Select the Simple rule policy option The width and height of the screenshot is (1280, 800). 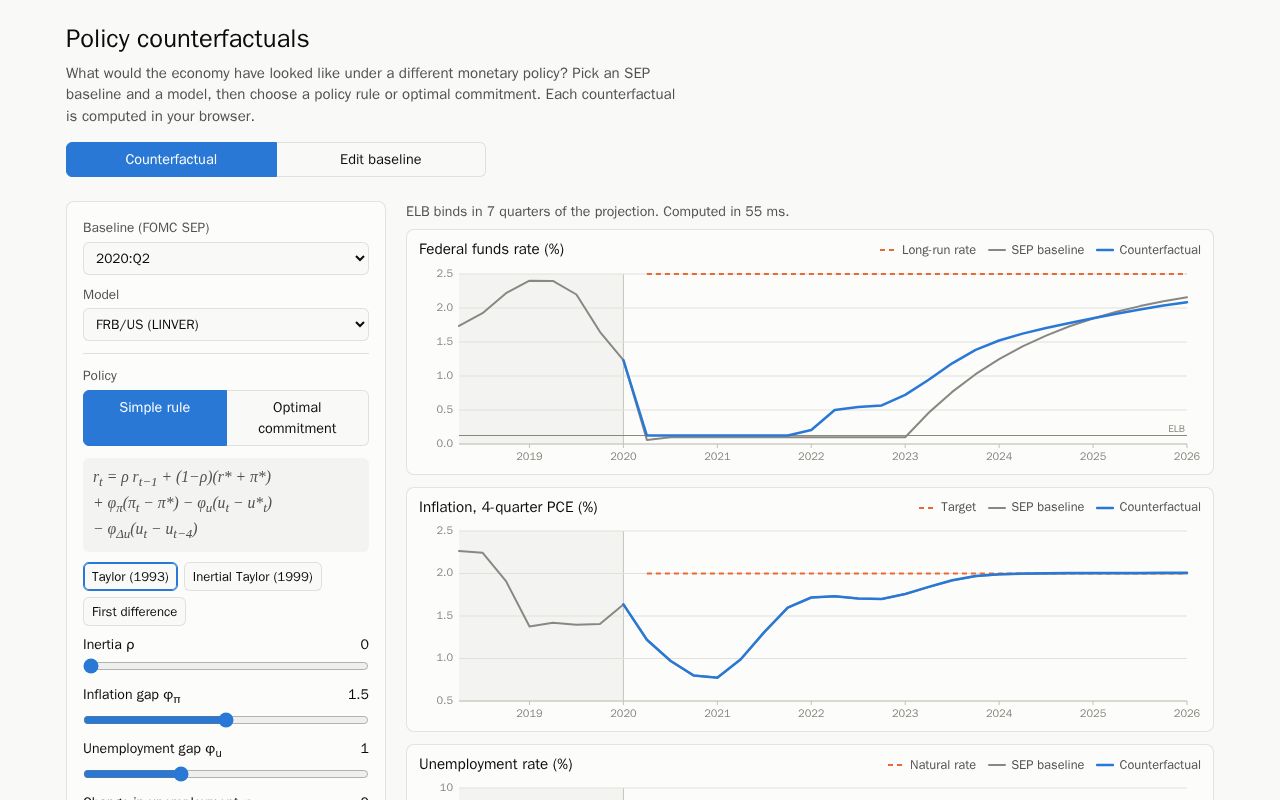(x=155, y=418)
